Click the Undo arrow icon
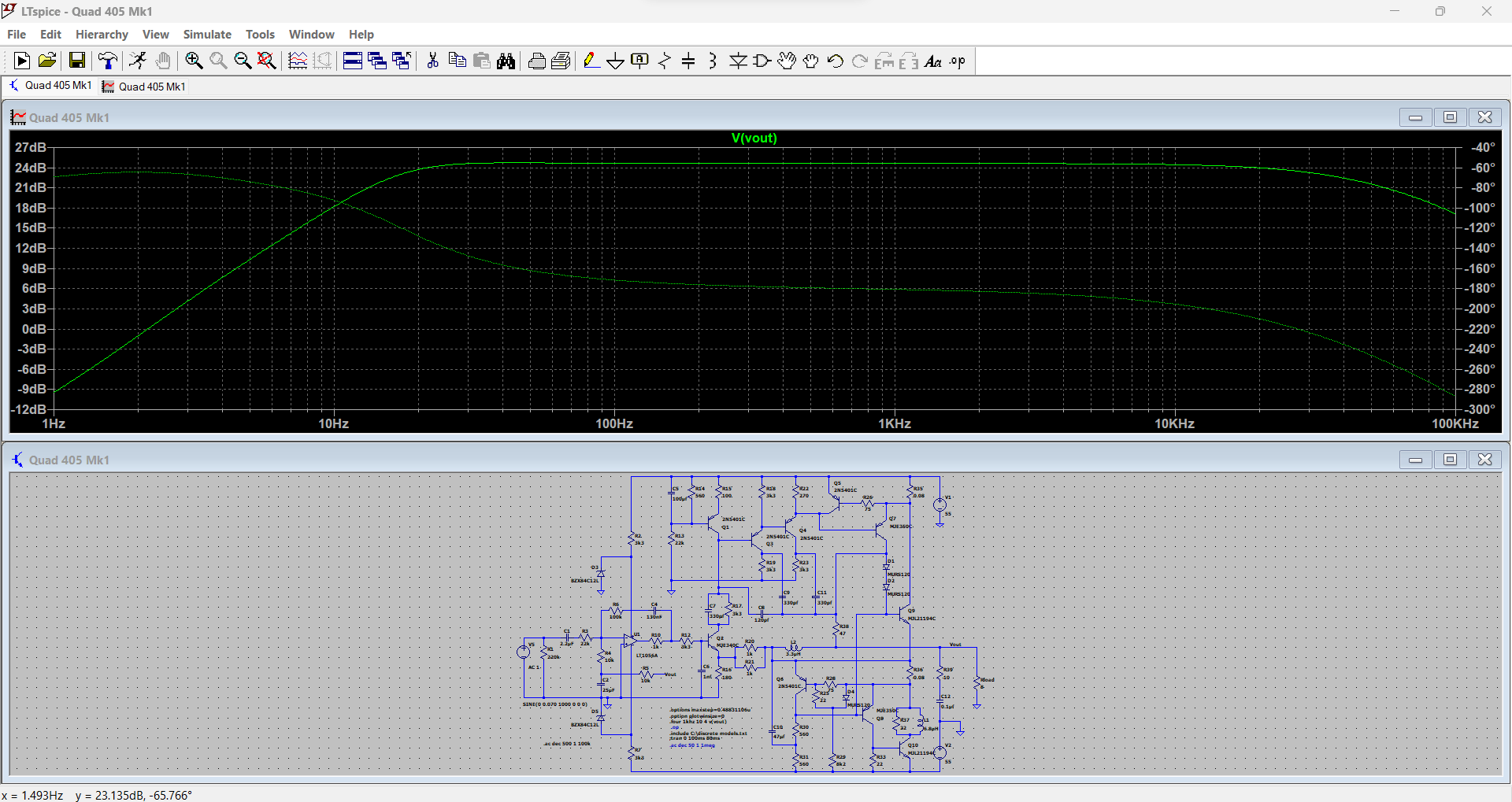Image resolution: width=1512 pixels, height=802 pixels. click(836, 61)
